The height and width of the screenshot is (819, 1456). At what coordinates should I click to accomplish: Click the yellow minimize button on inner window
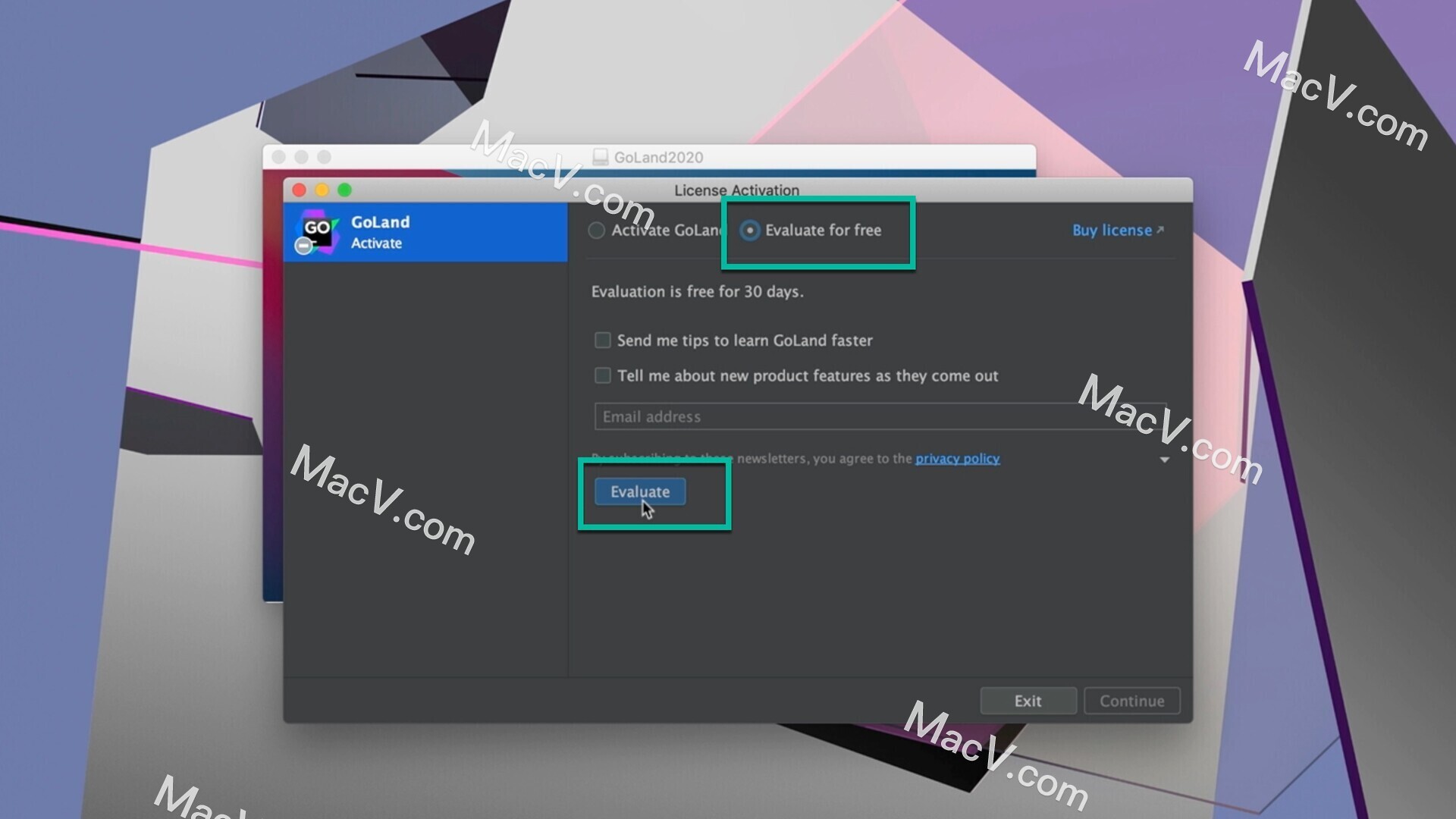(x=324, y=190)
